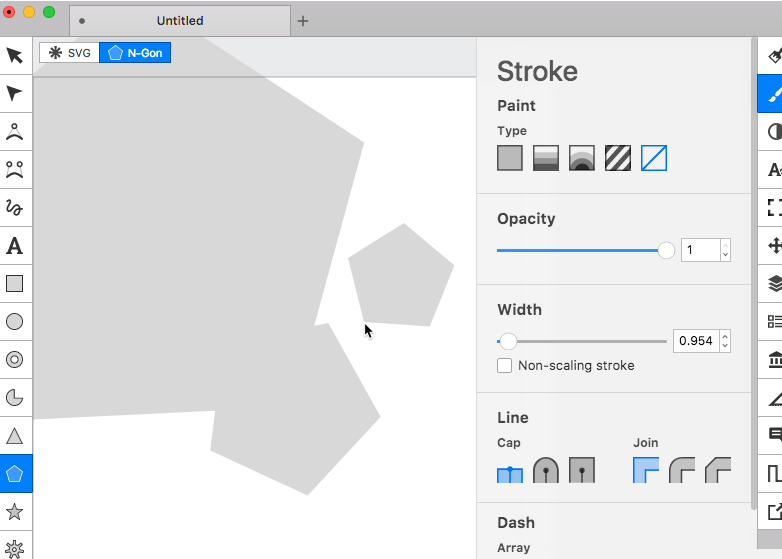Click the Stroke panel scrollbar

(753, 273)
